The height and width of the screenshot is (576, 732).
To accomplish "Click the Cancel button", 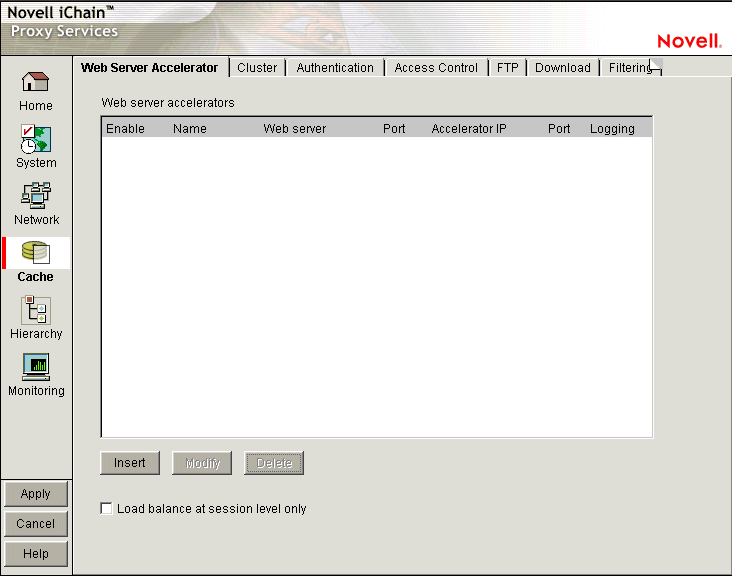I will click(x=35, y=524).
